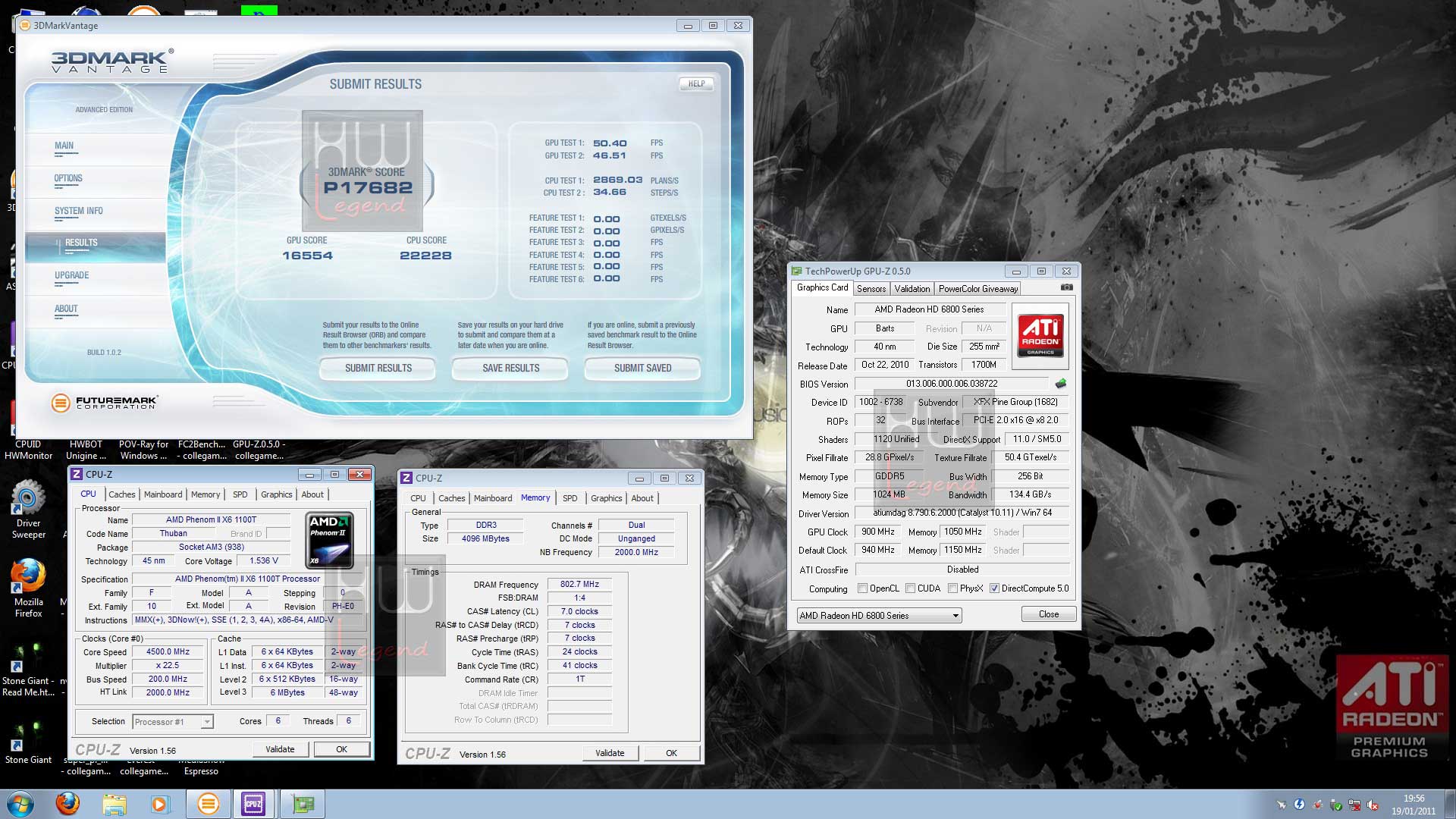Screen dimensions: 1456x819
Task: Click the SUBMIT SAVED button
Action: point(643,368)
